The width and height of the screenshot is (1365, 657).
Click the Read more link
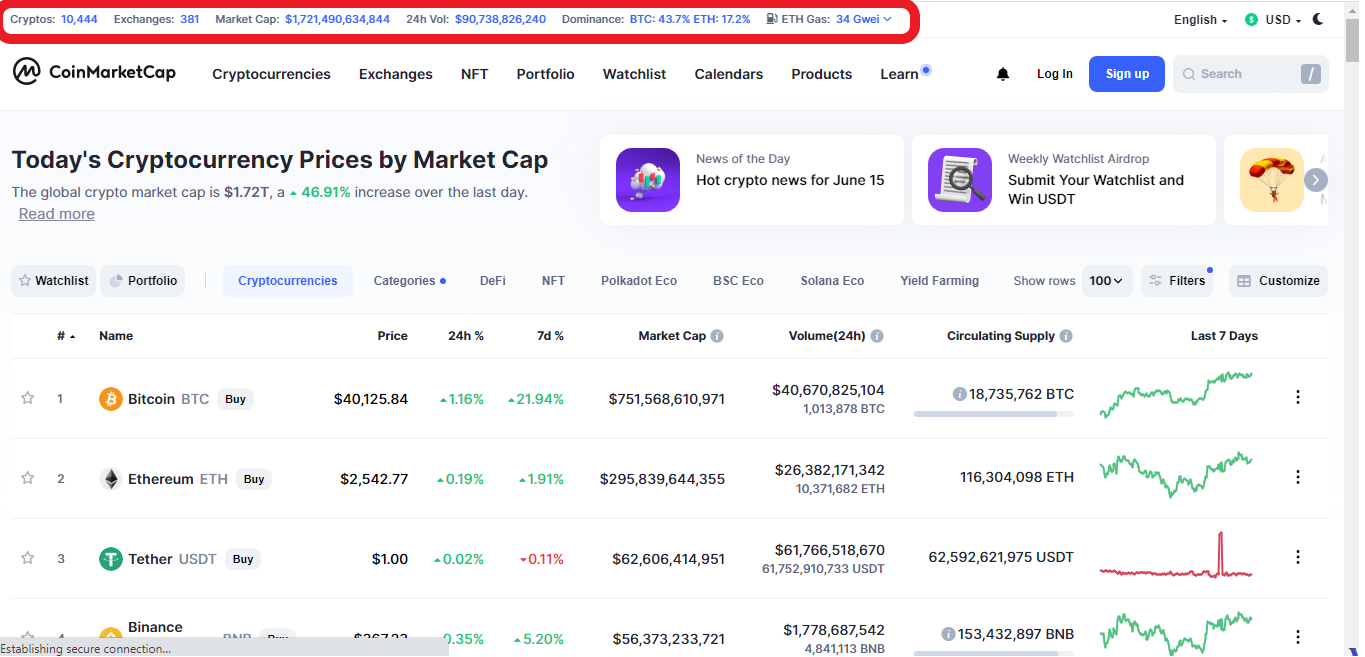[x=57, y=214]
